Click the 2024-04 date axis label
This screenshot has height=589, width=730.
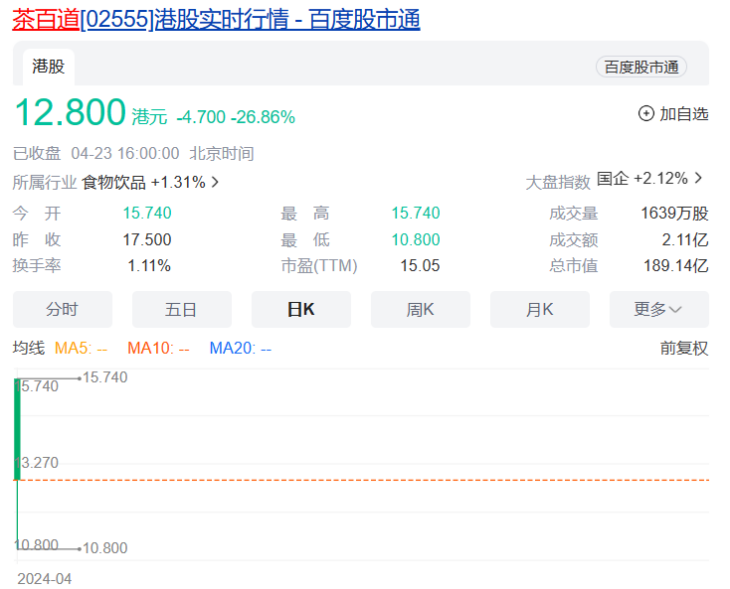tap(45, 579)
